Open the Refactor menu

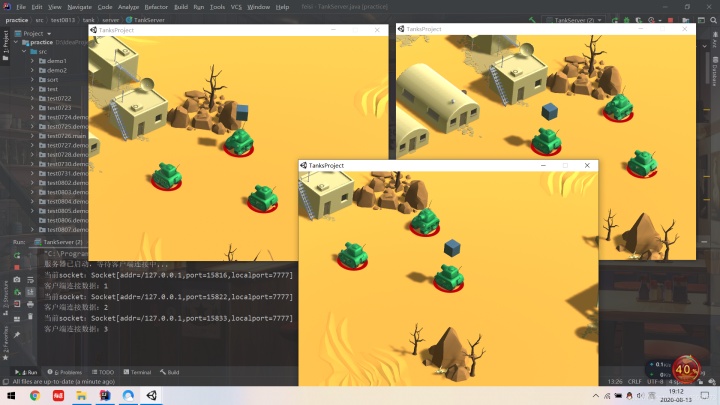(x=156, y=7)
